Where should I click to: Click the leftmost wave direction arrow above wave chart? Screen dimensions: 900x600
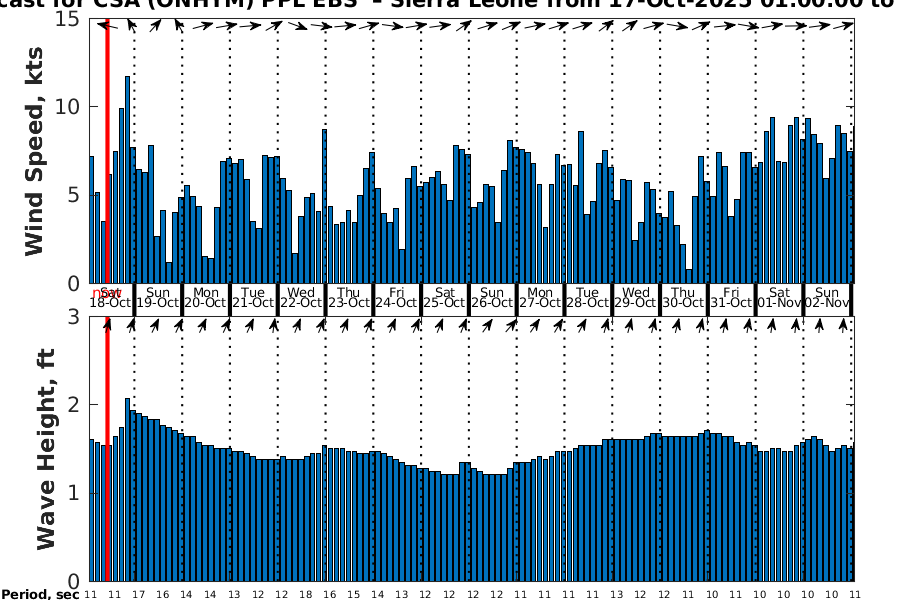pos(107,324)
